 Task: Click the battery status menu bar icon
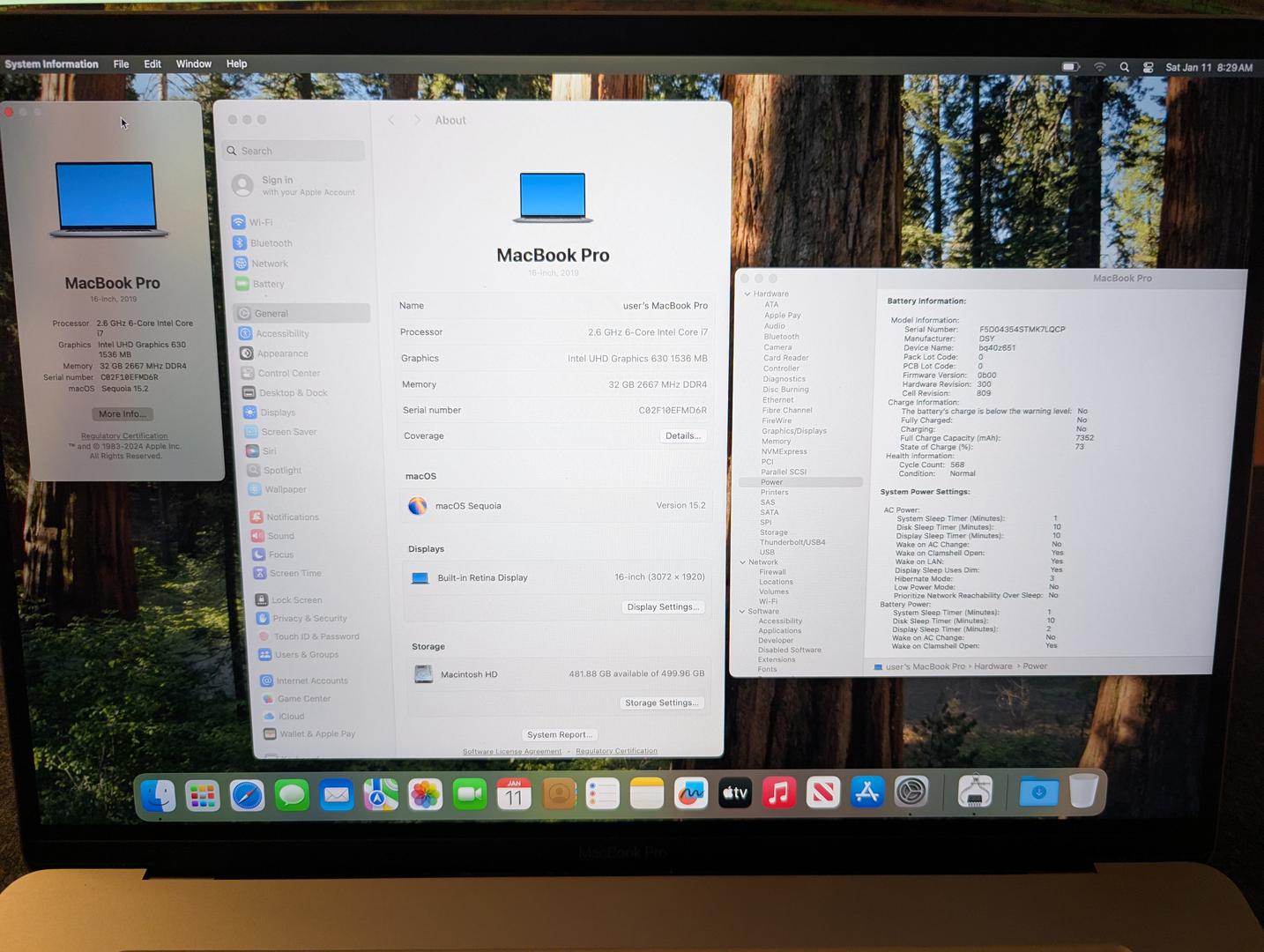tap(1071, 67)
